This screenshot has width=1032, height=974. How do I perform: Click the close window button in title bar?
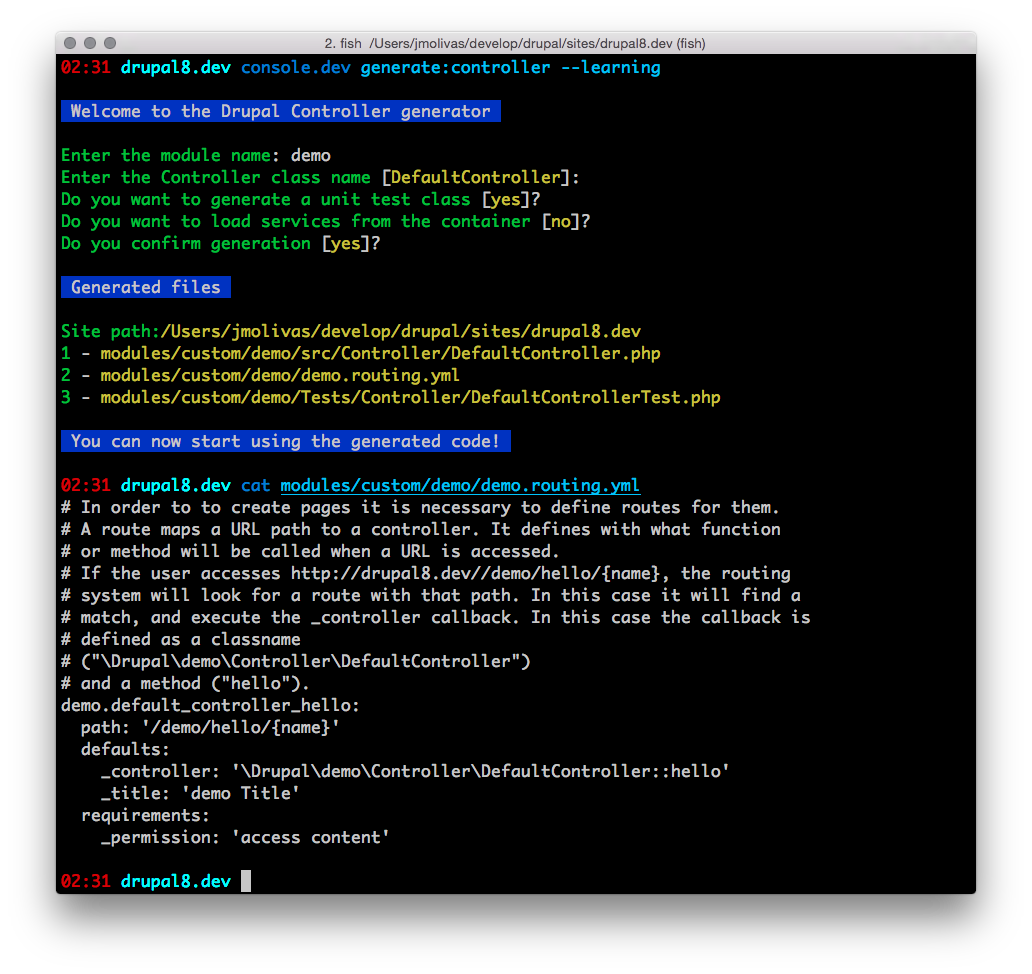[70, 44]
